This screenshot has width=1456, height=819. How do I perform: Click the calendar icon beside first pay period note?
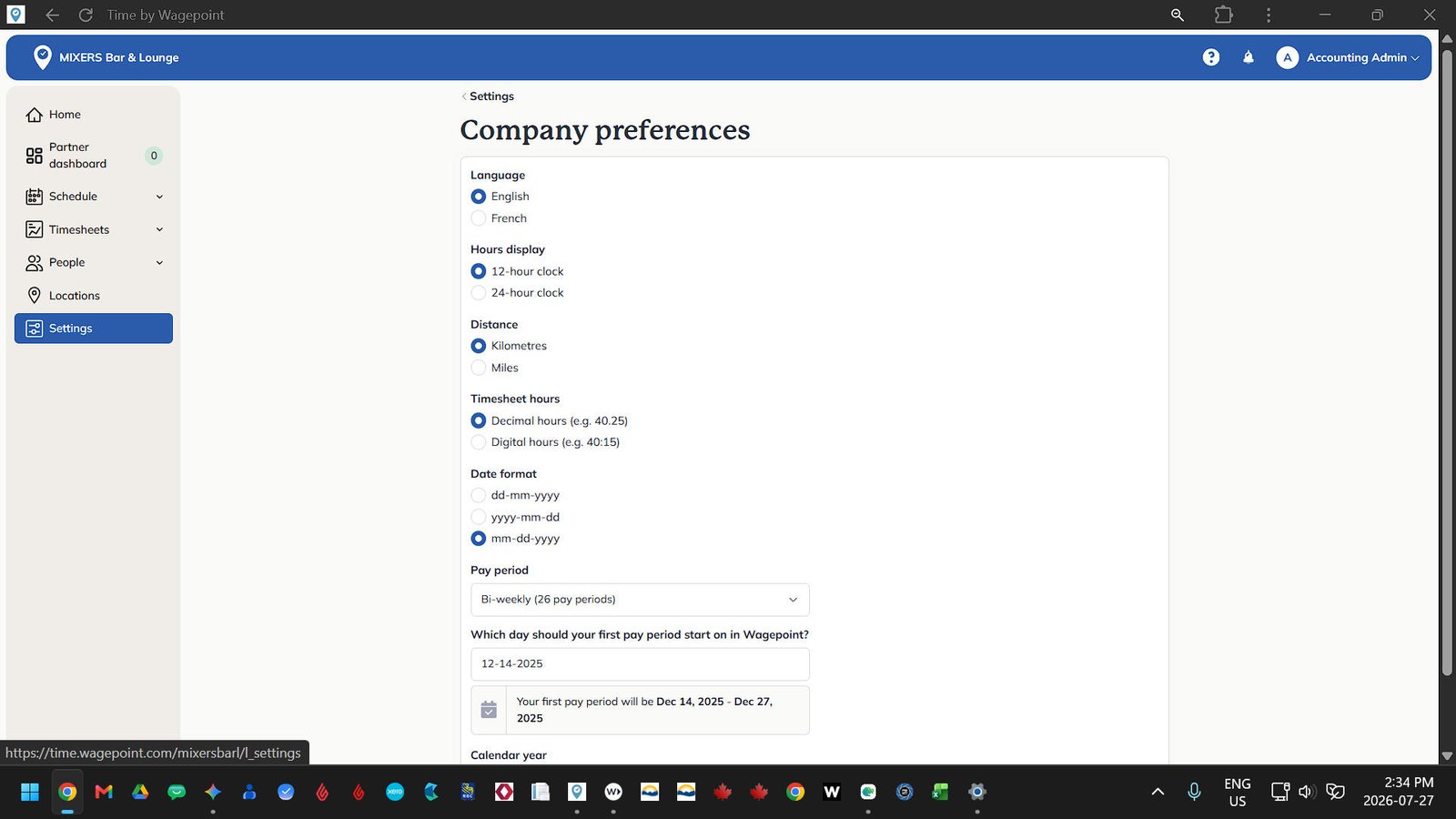click(489, 710)
